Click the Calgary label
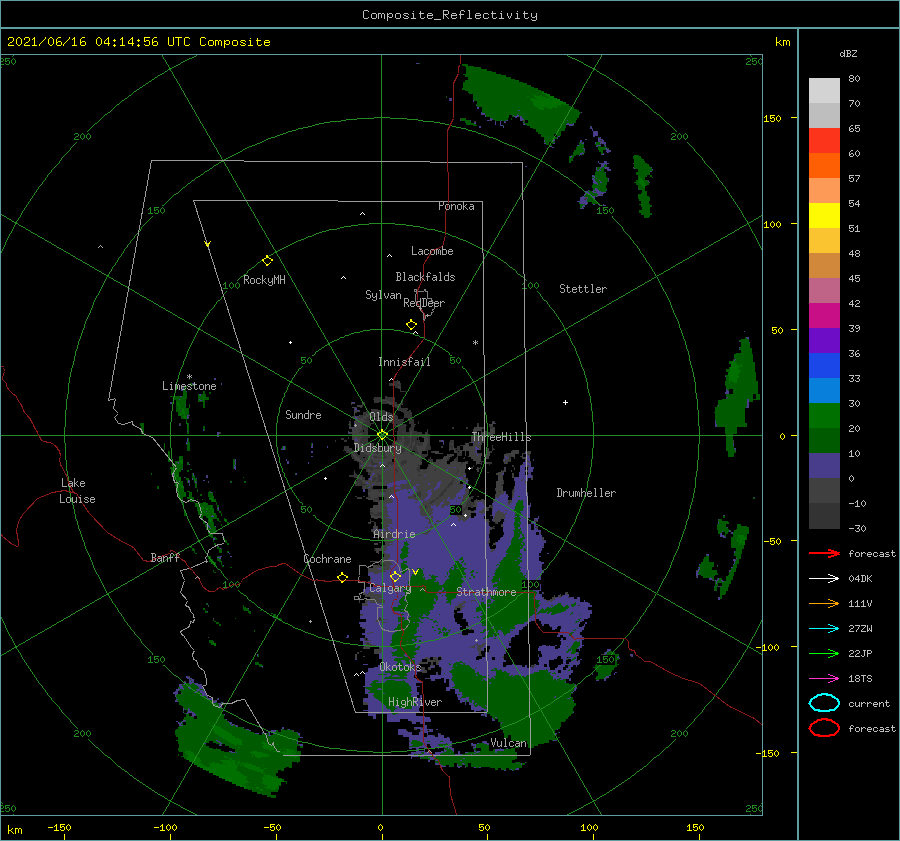The width and height of the screenshot is (900, 841). 390,588
